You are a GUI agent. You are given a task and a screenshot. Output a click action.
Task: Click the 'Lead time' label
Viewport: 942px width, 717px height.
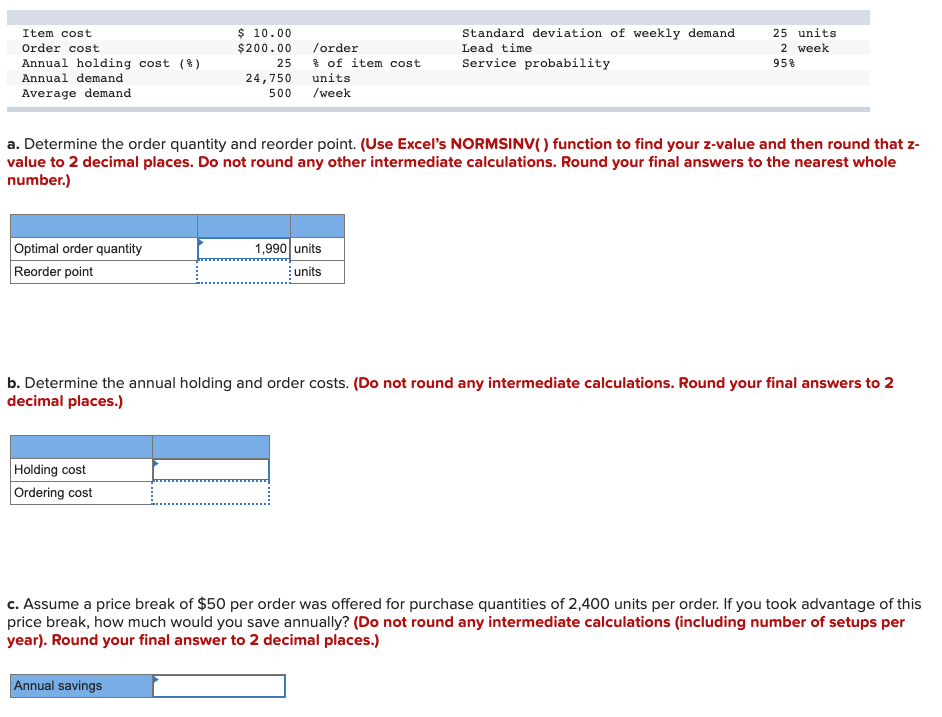point(497,48)
